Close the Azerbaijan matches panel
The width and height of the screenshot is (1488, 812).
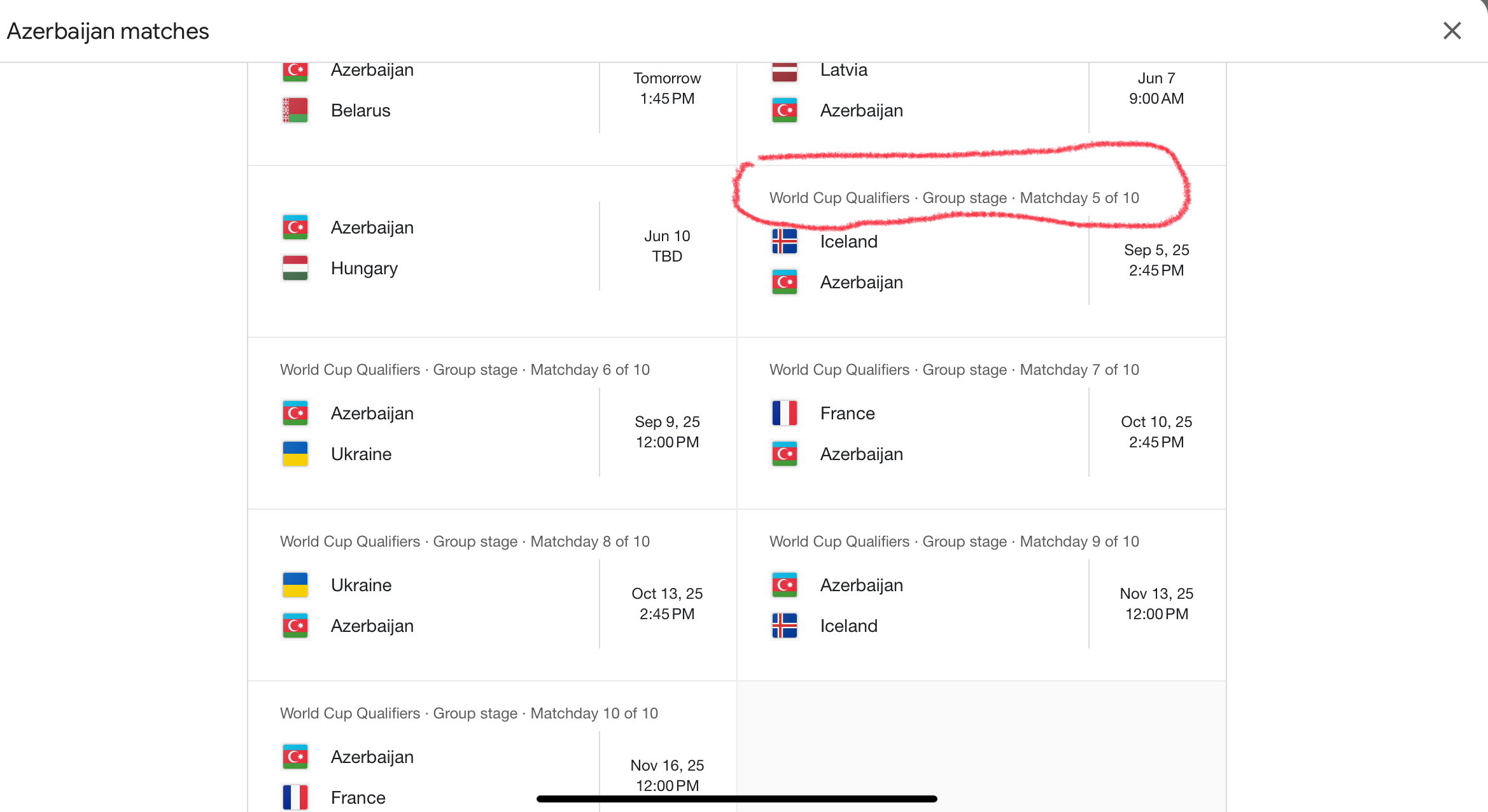pos(1452,31)
